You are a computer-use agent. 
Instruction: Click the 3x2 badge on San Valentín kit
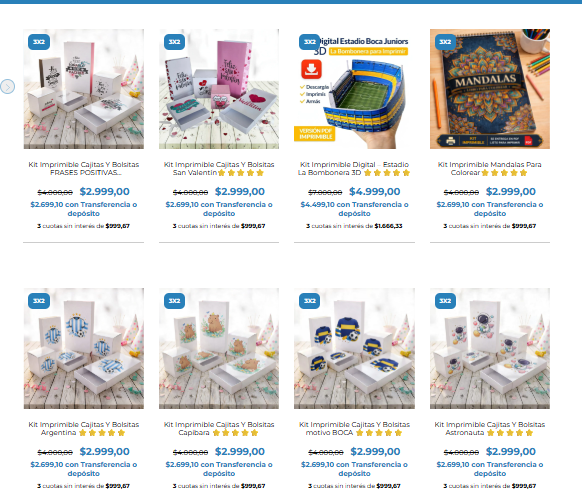174,42
